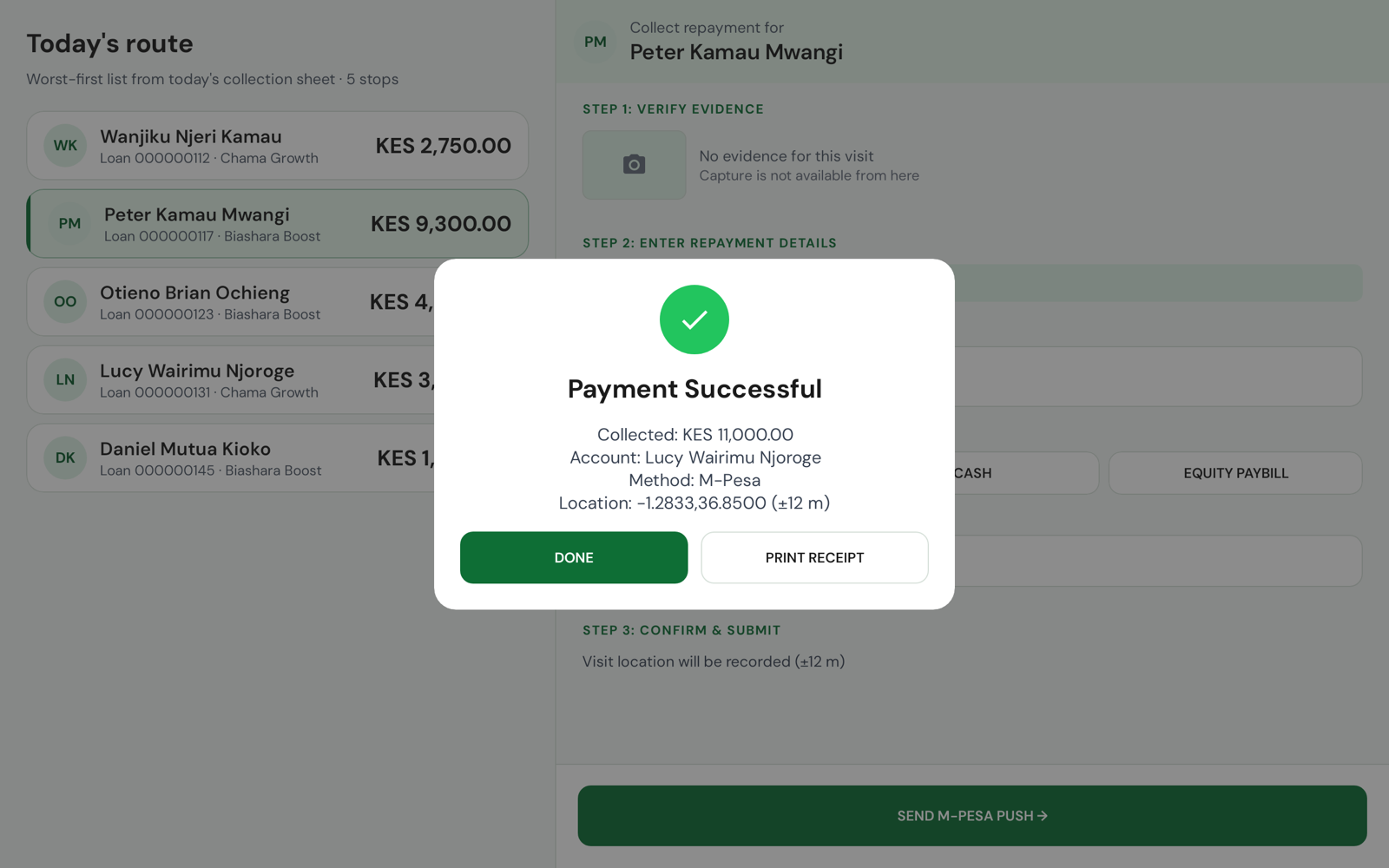The image size is (1389, 868).
Task: Click 'Loan 000000112 · Chama Growth' text
Action: [209, 158]
